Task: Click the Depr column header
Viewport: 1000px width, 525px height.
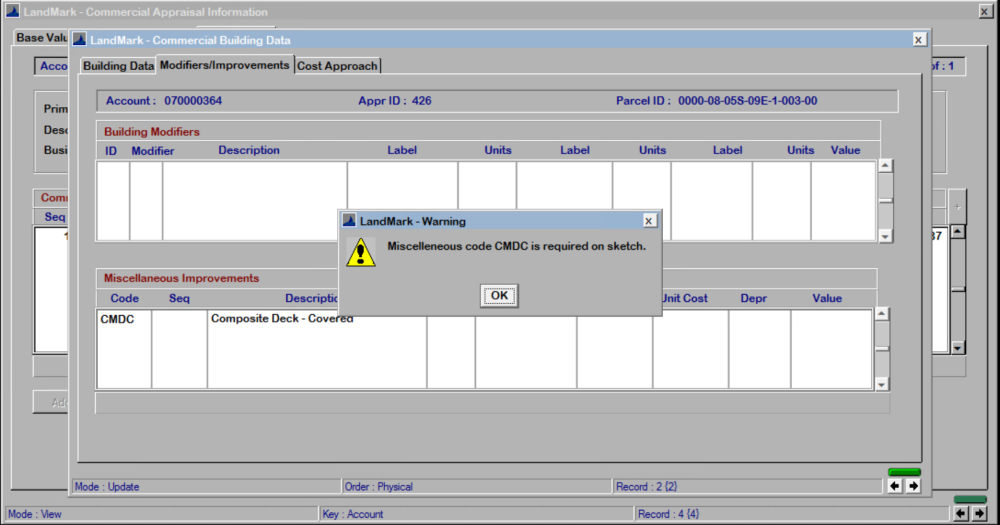Action: click(x=753, y=298)
